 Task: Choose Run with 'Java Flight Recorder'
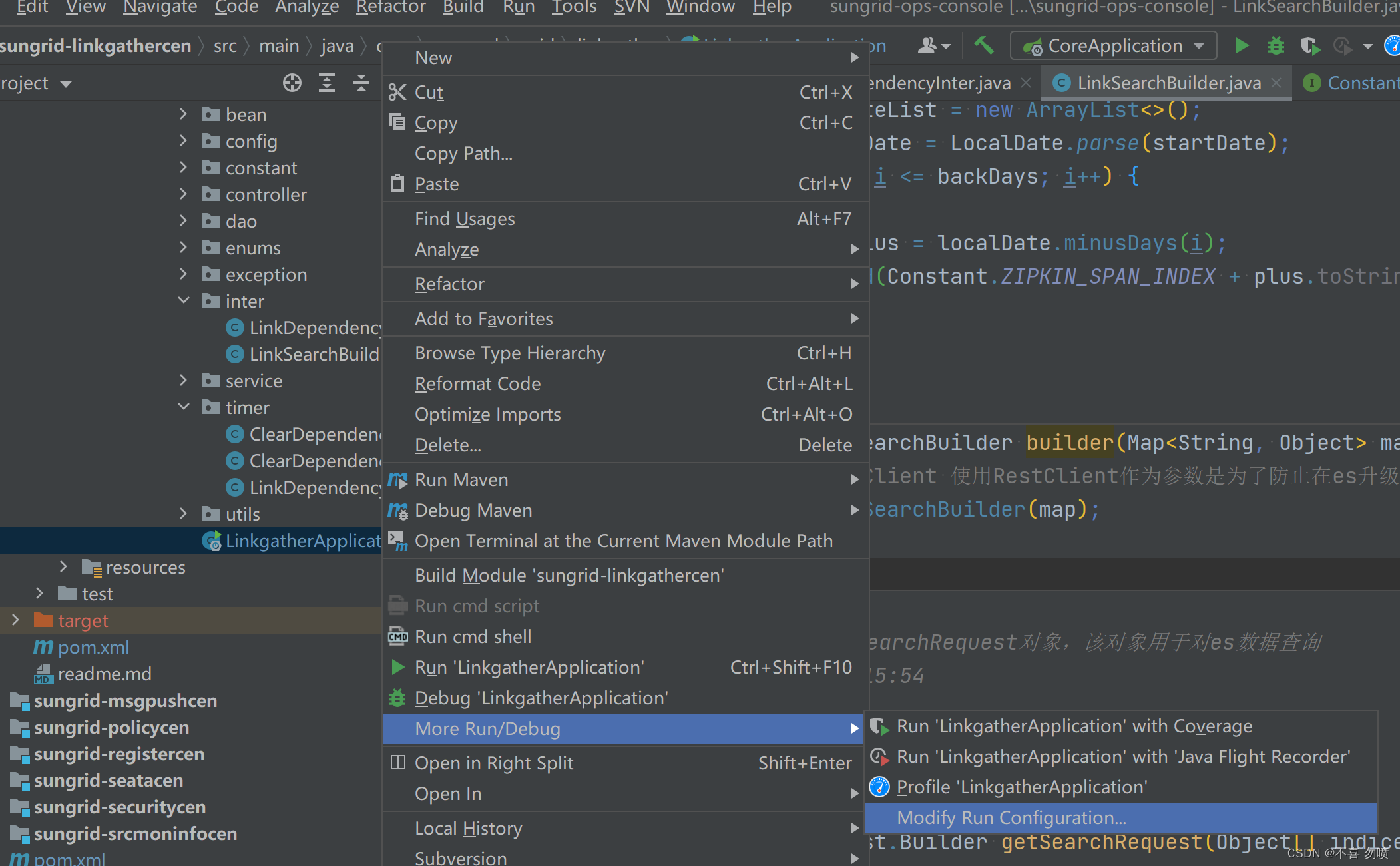click(1121, 756)
